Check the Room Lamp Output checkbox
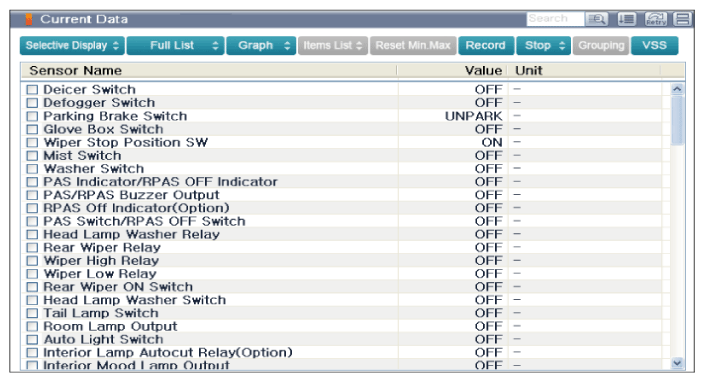 tap(32, 326)
